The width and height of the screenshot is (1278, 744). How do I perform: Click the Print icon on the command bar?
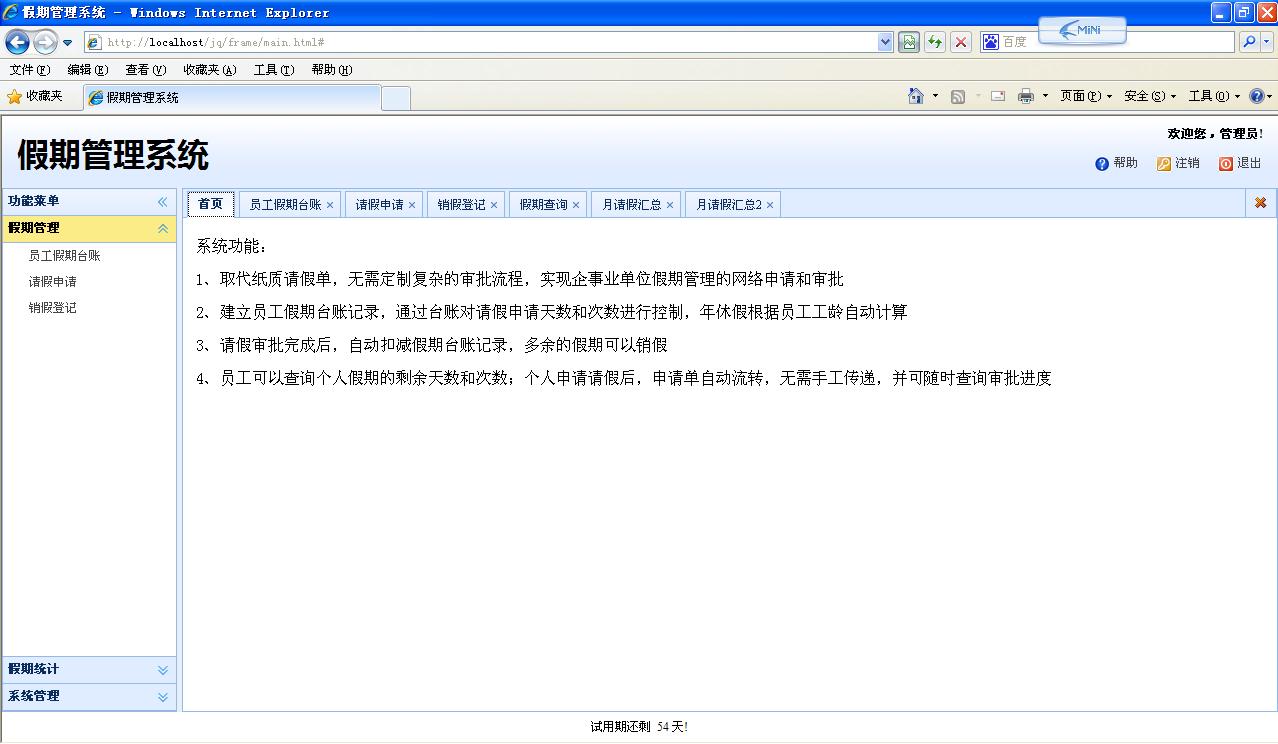pos(1027,95)
